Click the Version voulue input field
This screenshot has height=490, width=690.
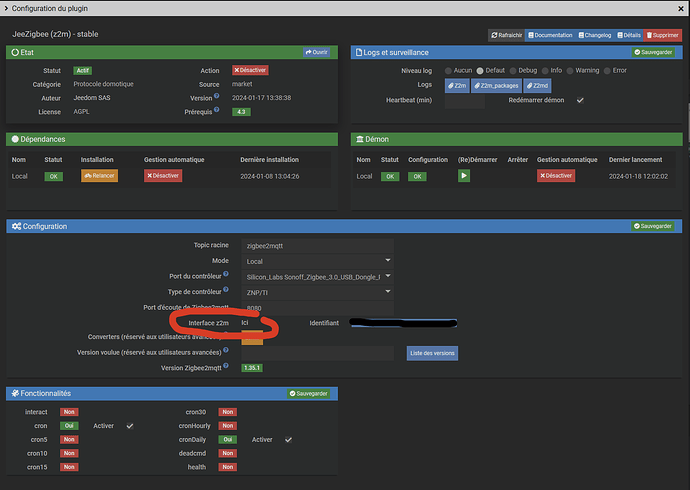317,353
